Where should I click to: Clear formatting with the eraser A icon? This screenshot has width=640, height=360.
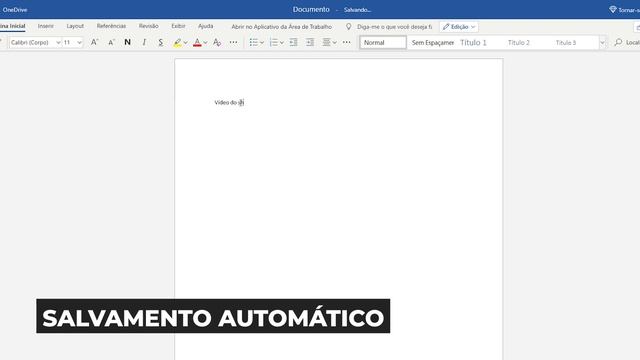[x=217, y=42]
